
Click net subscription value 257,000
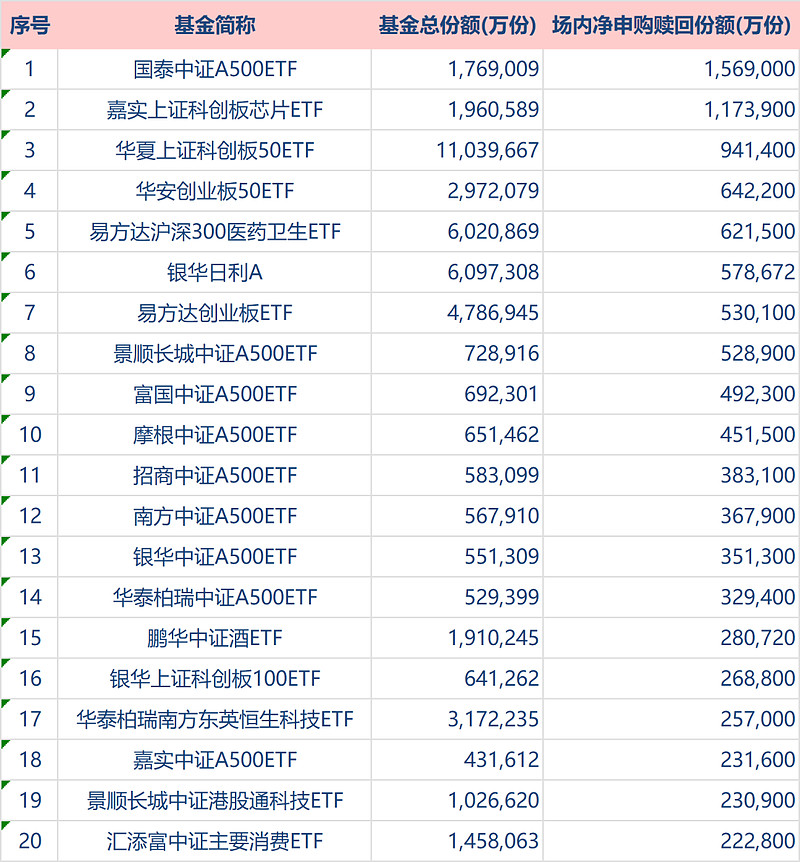click(x=758, y=720)
